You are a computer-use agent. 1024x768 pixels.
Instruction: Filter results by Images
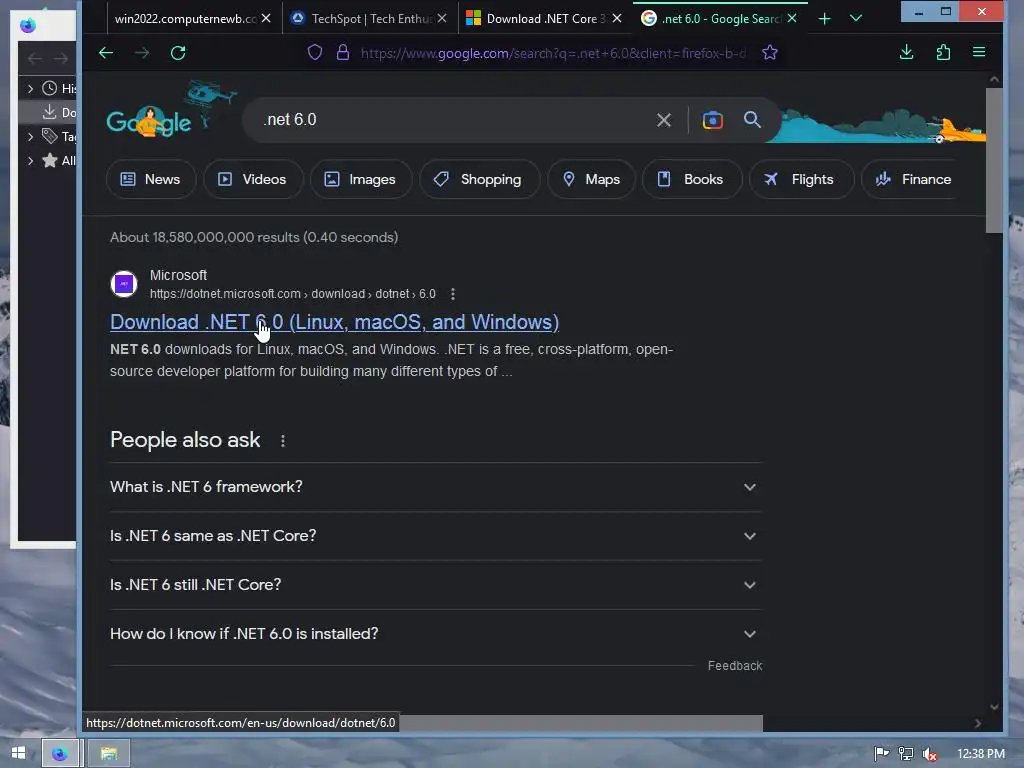coord(360,180)
